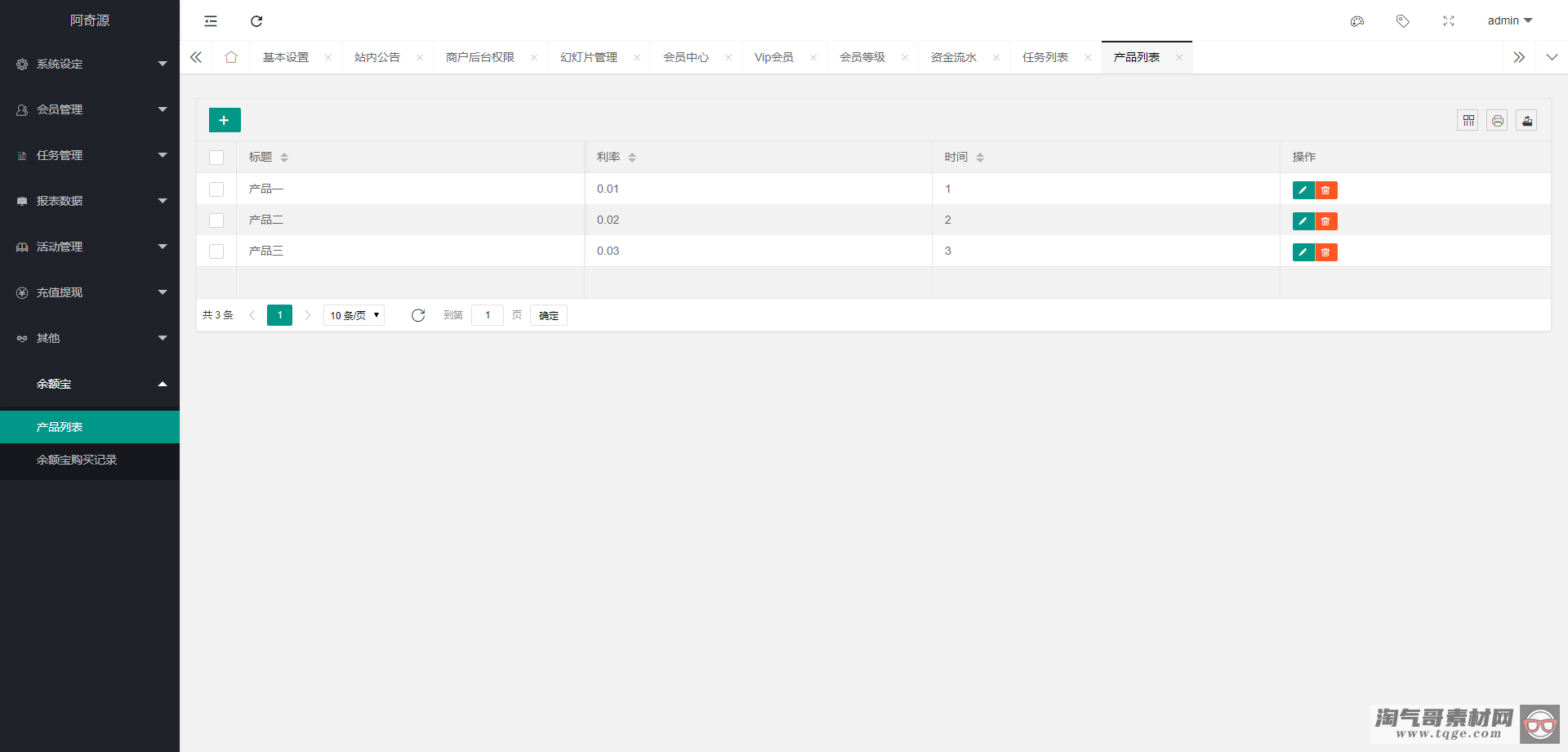Toggle select-all checkbox in table header
This screenshot has width=1568, height=752.
click(x=216, y=158)
